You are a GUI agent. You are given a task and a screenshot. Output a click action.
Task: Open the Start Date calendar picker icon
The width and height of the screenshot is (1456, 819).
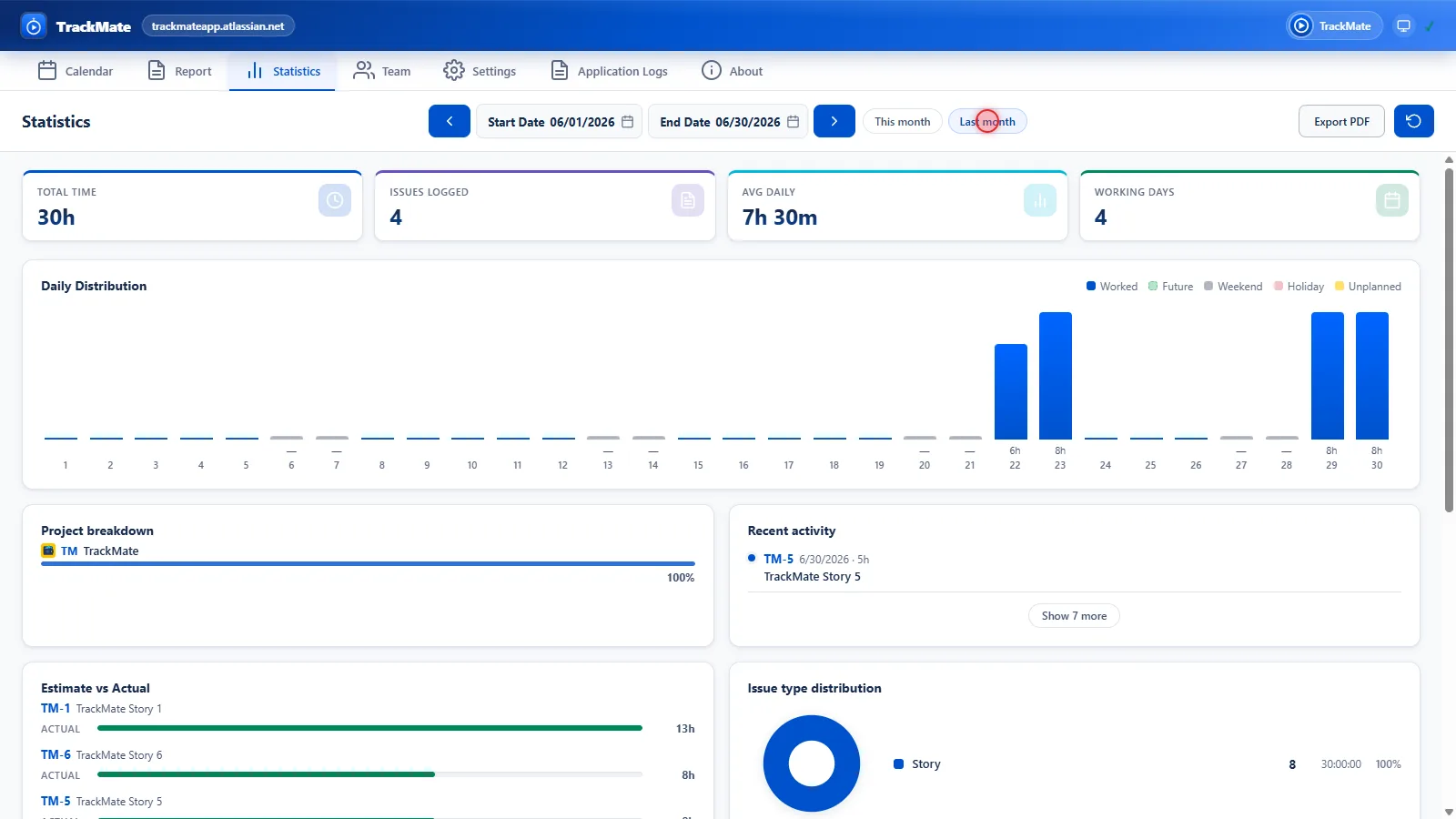click(x=628, y=122)
